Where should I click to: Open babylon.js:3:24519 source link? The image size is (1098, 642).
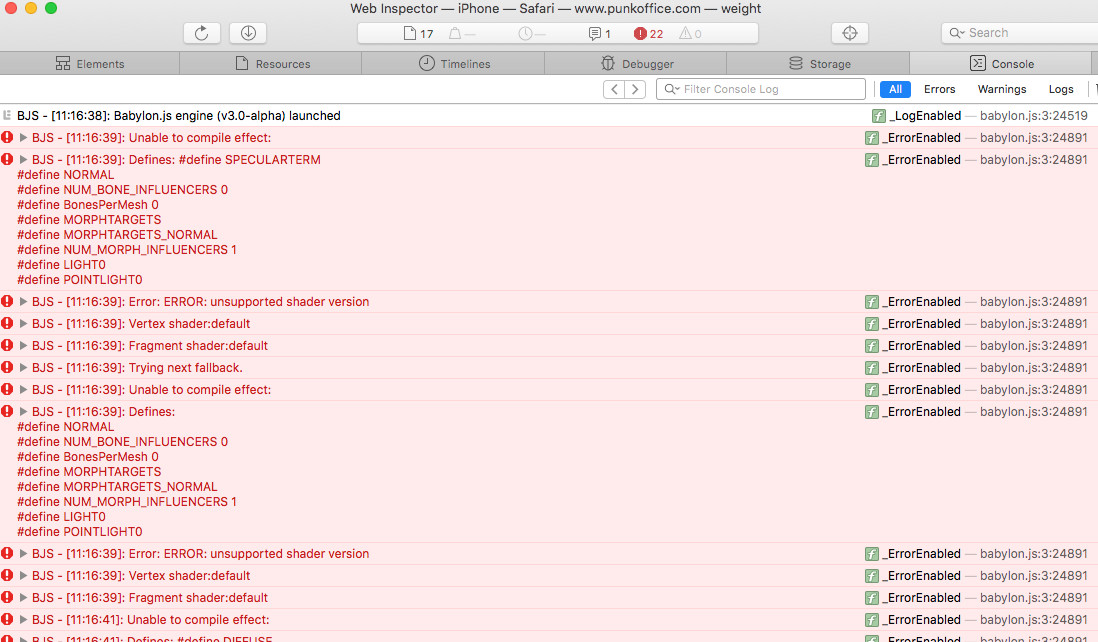(1034, 116)
